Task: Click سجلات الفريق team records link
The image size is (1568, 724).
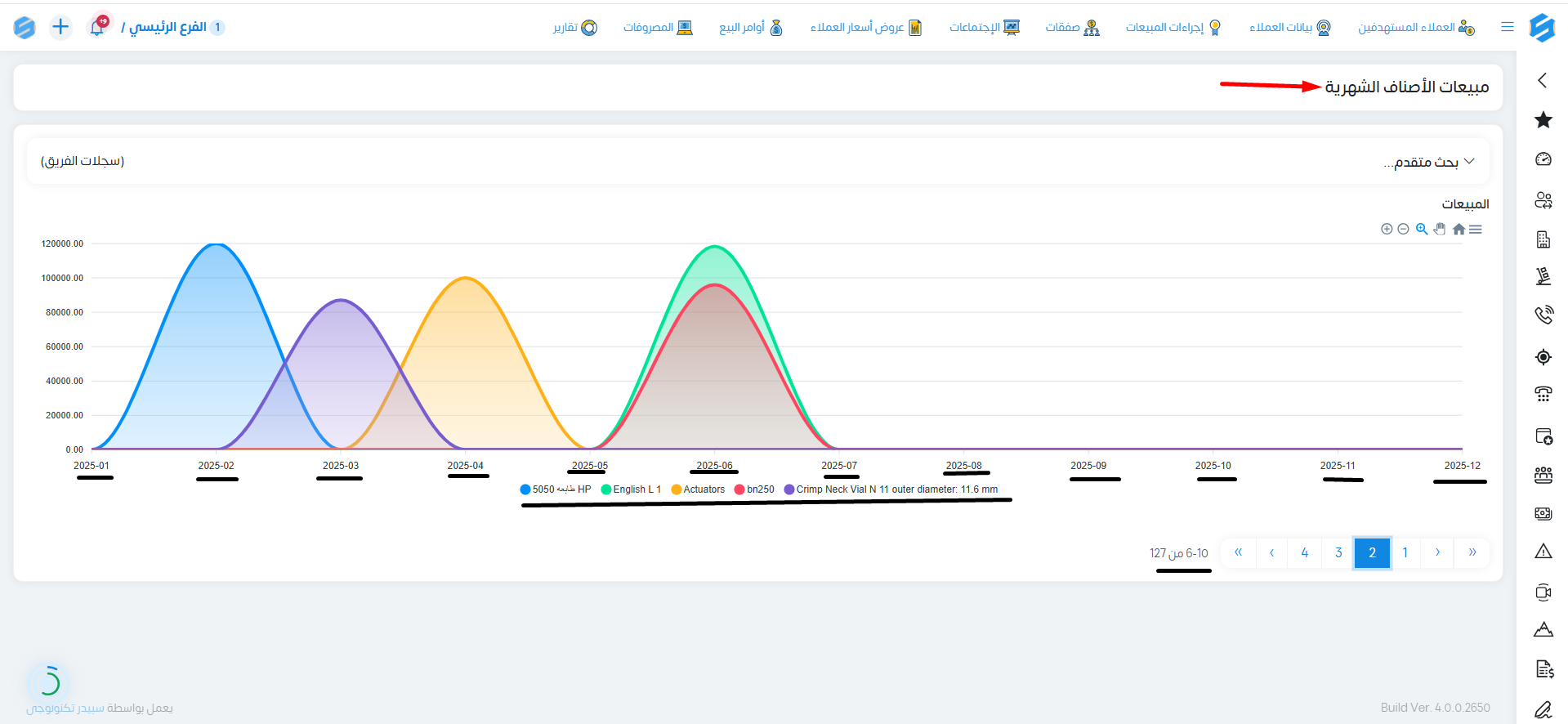Action: pos(83,161)
